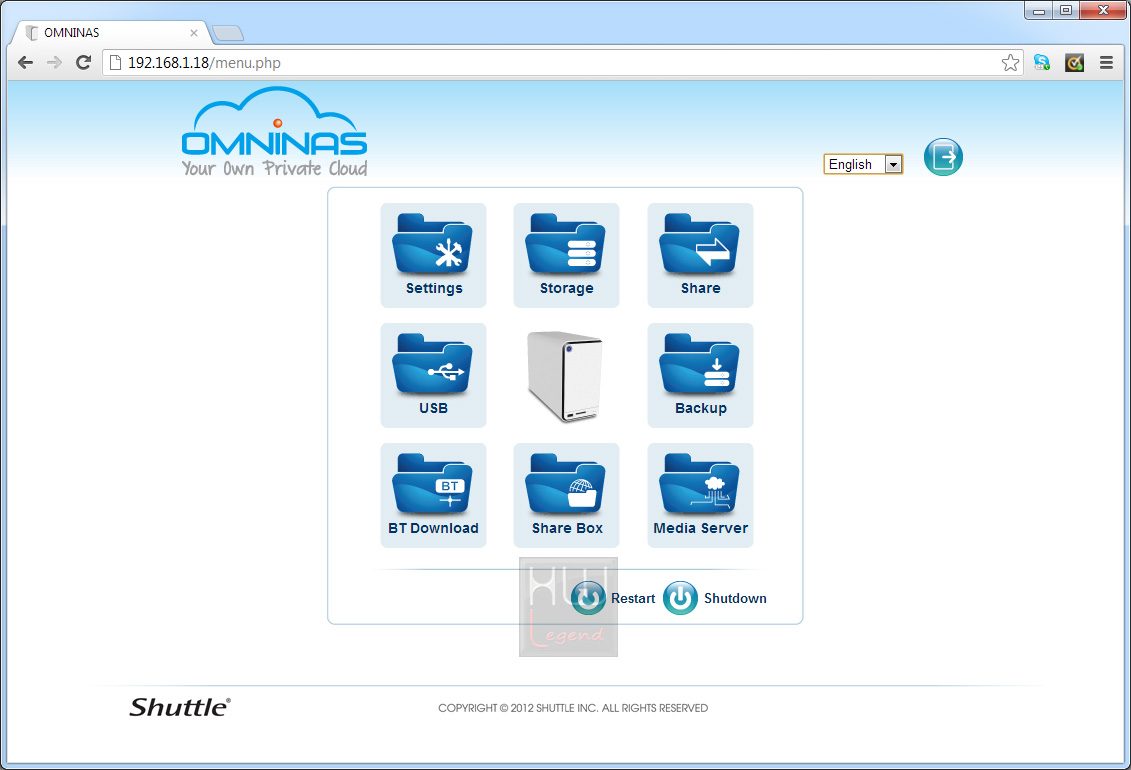Click the extension icon beside the Chrome menu
Screen dimensions: 1131x770
[x=1074, y=63]
